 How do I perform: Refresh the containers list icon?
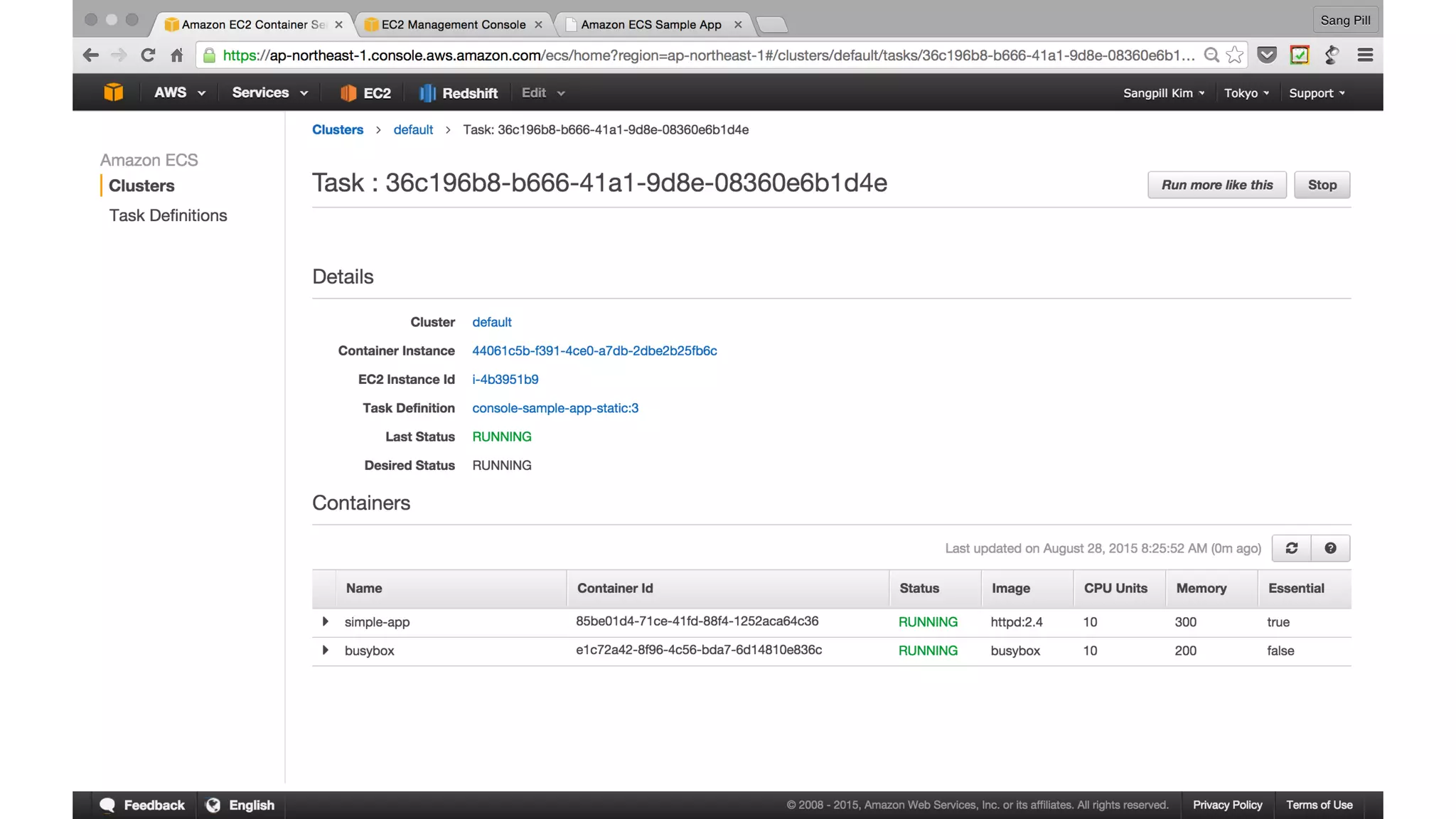1291,548
